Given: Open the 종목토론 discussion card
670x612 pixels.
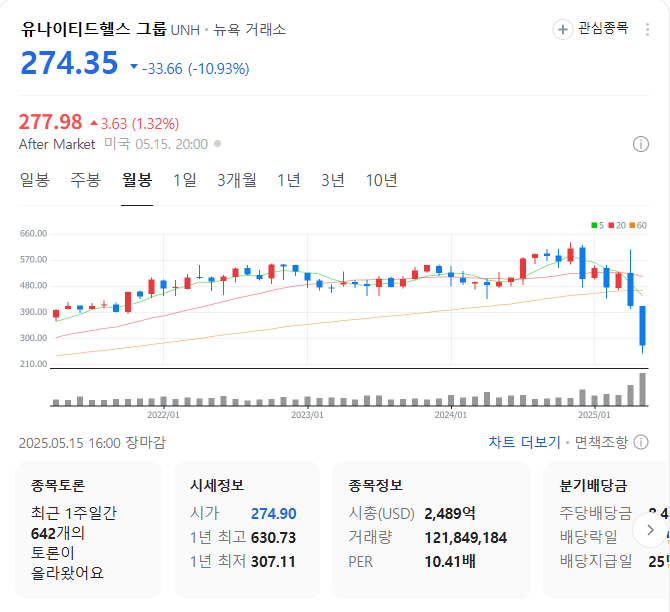Looking at the screenshot, I should tap(88, 530).
